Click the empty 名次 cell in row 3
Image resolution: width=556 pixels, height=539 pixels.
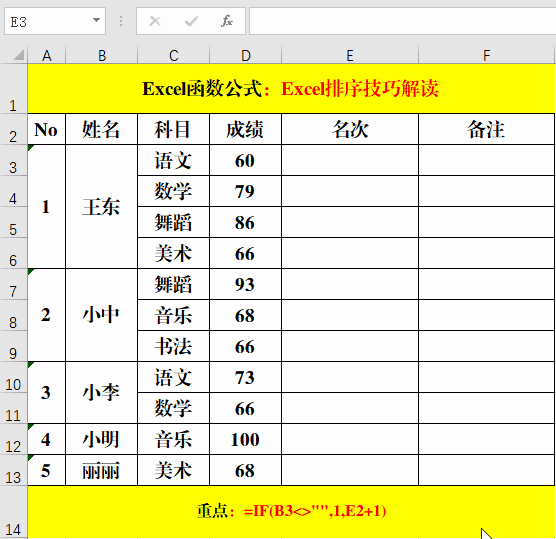coord(350,160)
